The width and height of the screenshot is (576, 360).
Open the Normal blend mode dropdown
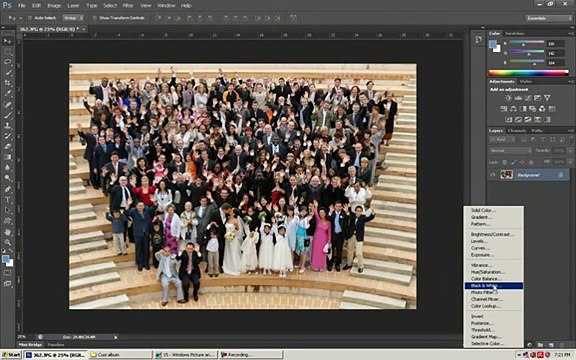510,151
